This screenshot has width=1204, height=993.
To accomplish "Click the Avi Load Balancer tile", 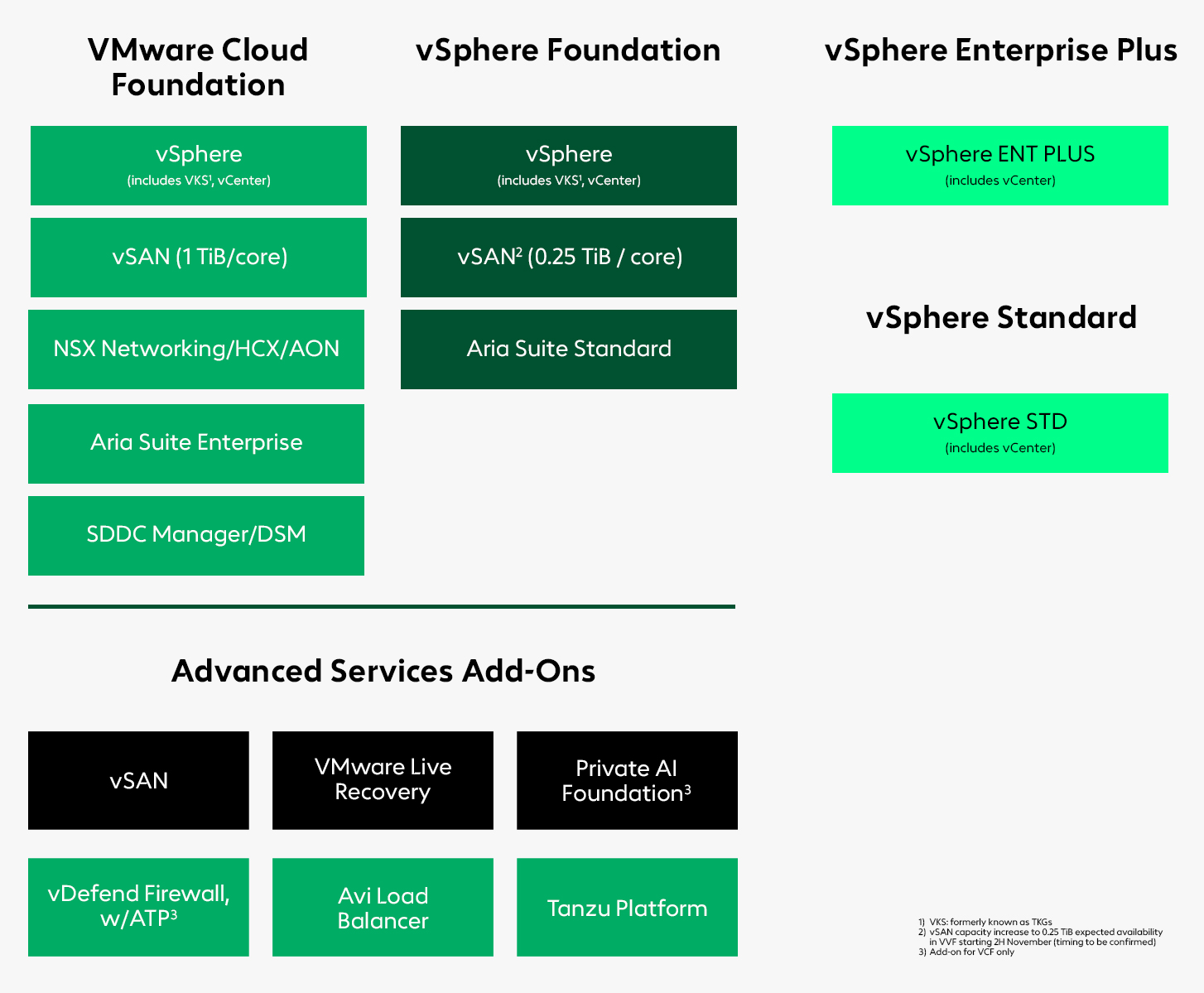I will (x=383, y=907).
